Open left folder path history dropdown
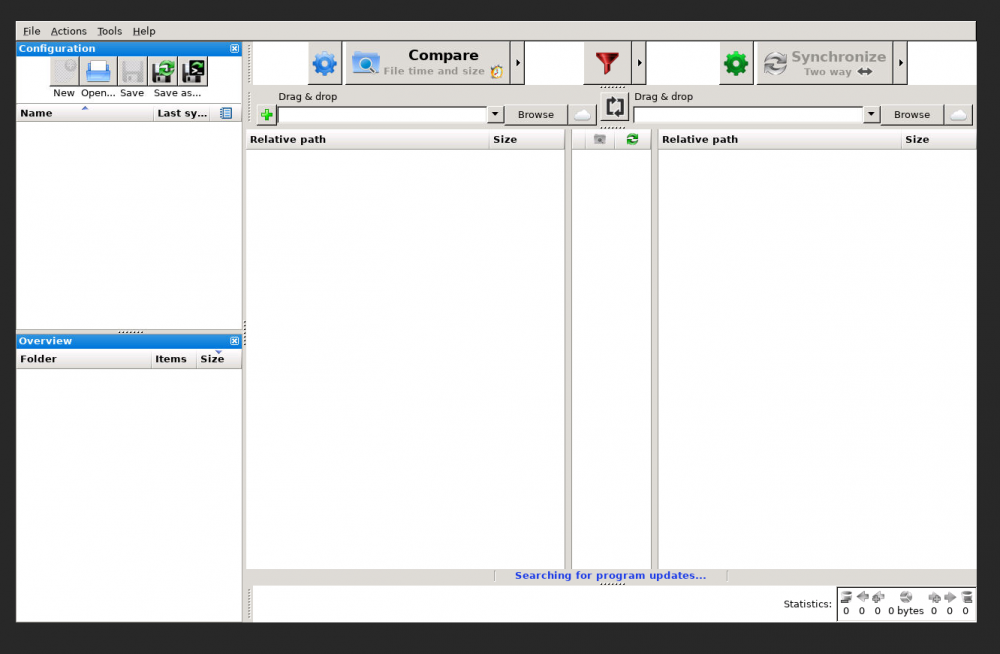The height and width of the screenshot is (654, 1000). 495,115
